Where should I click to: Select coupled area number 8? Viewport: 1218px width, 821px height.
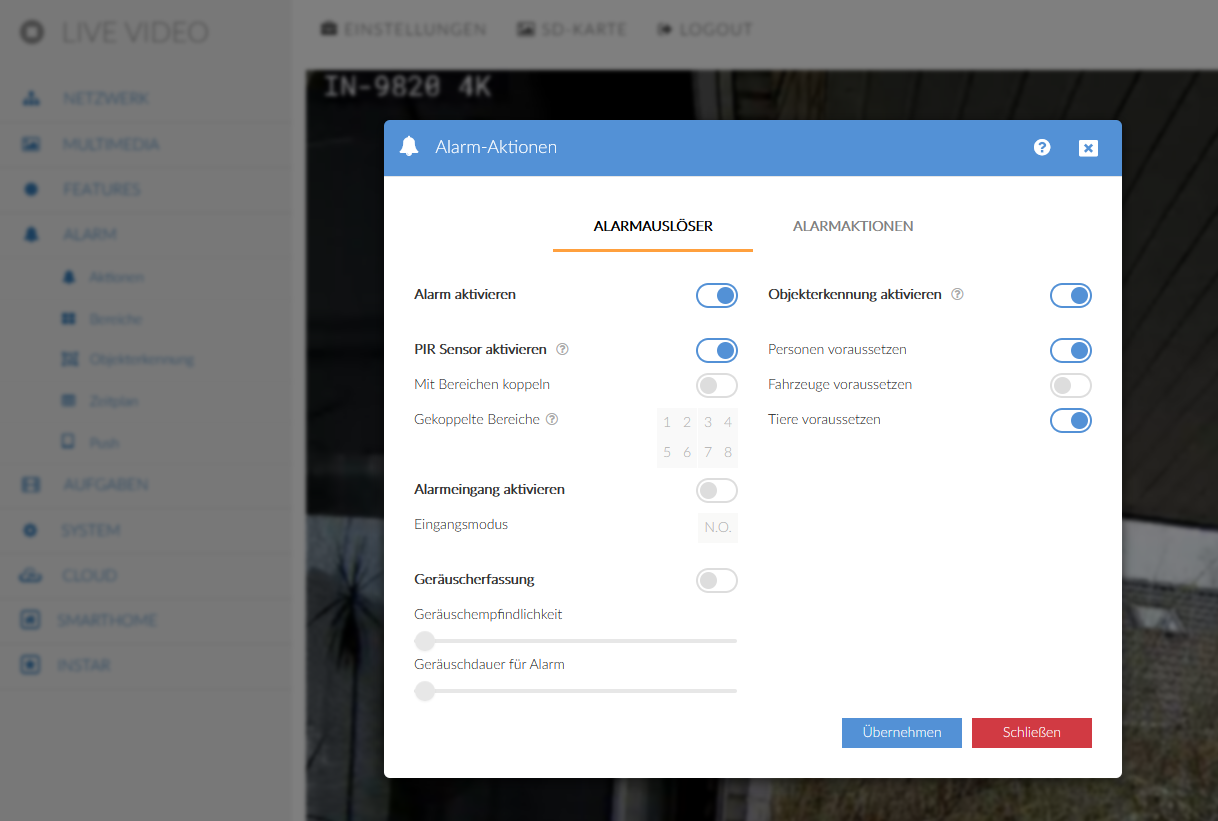click(728, 453)
